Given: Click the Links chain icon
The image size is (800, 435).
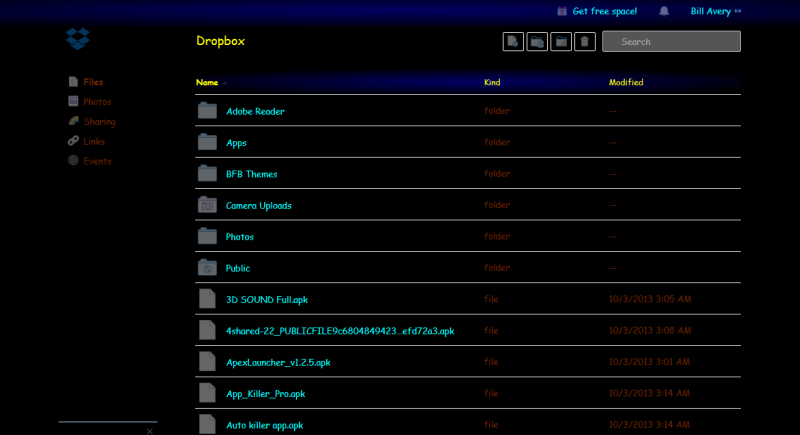Looking at the screenshot, I should [x=73, y=141].
